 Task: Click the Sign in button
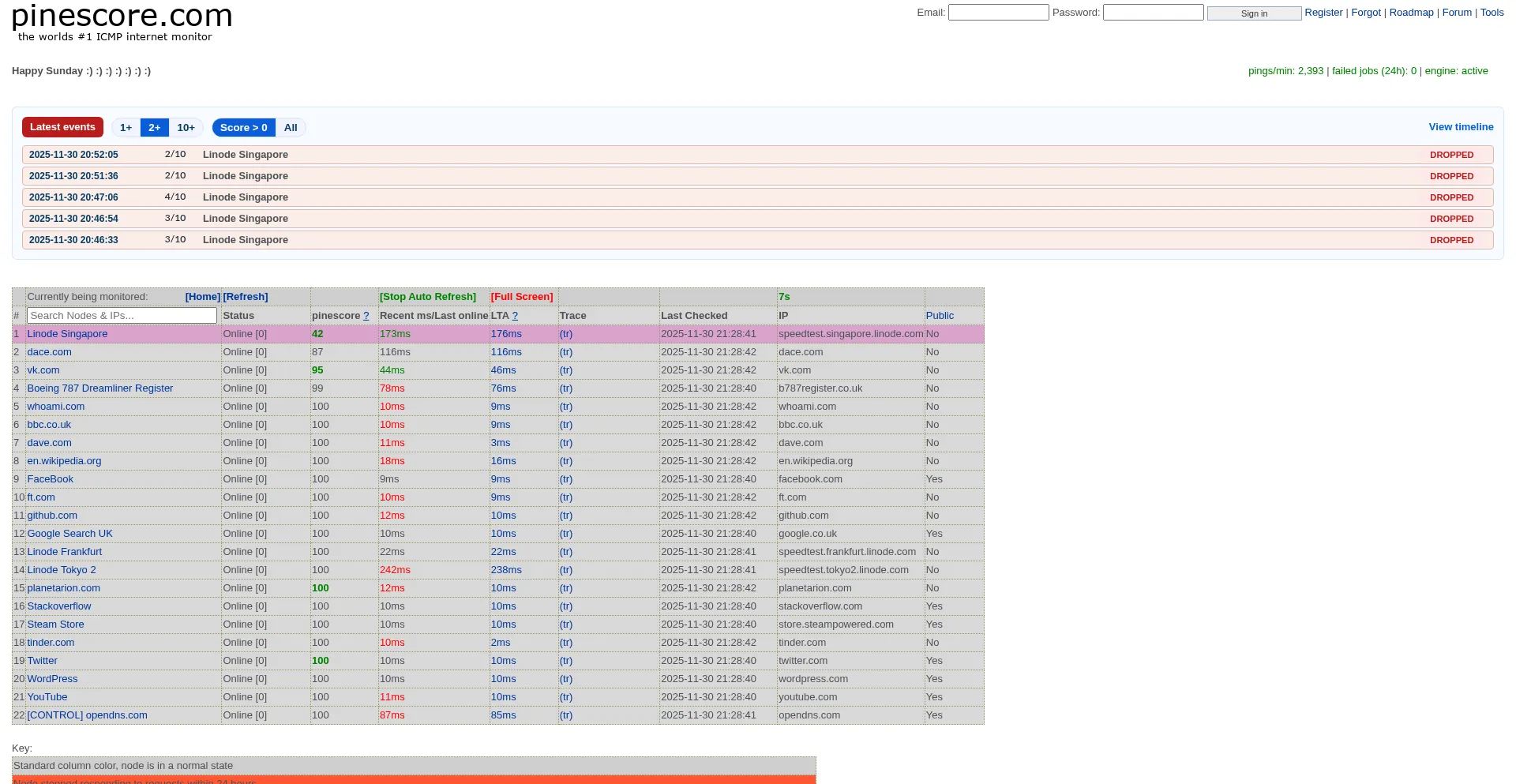pyautogui.click(x=1253, y=13)
